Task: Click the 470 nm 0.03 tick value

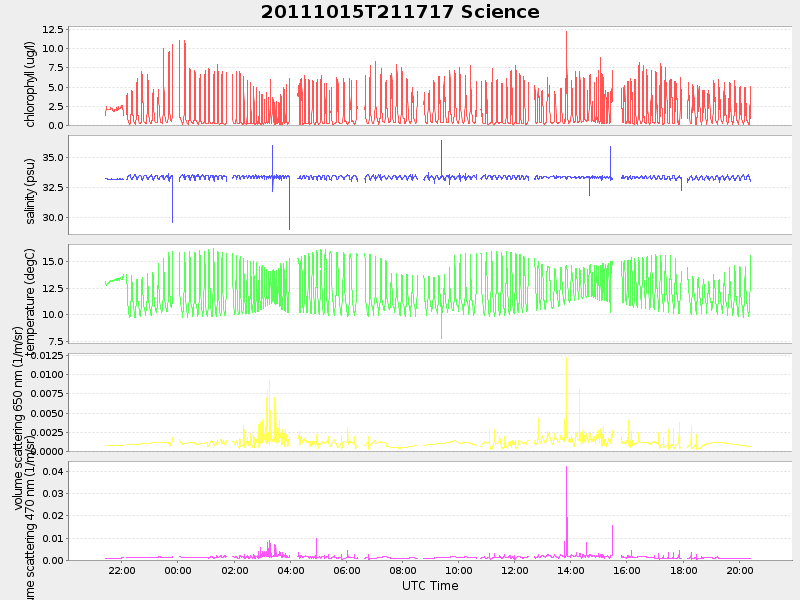Action: coord(54,493)
